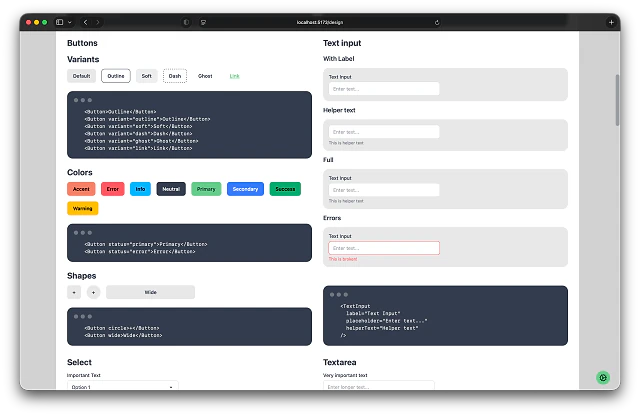
Task: Click the status="primary" code line
Action: (x=146, y=244)
